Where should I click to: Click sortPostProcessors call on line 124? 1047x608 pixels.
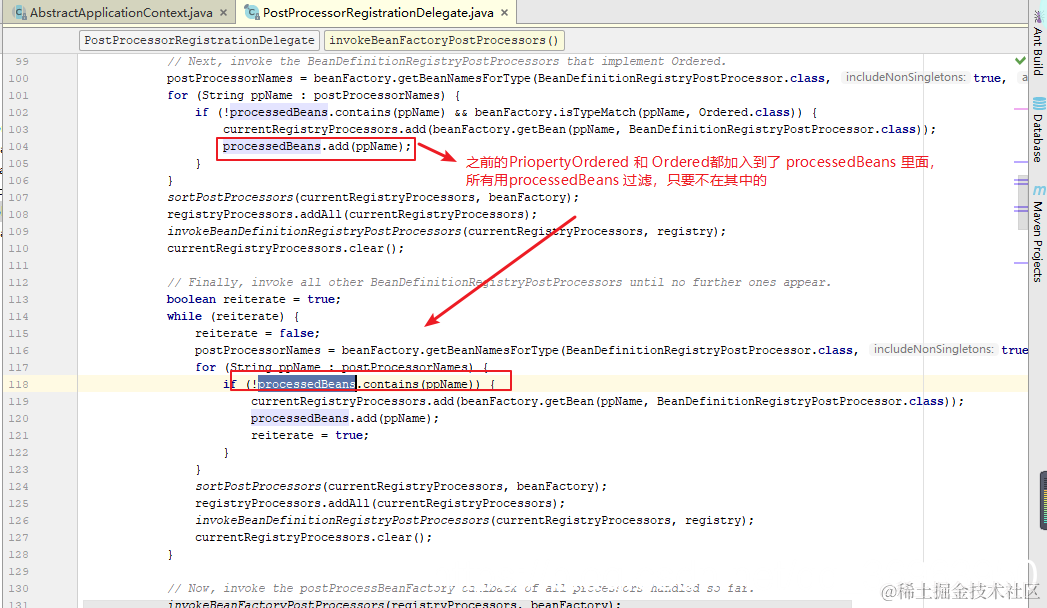(x=401, y=487)
